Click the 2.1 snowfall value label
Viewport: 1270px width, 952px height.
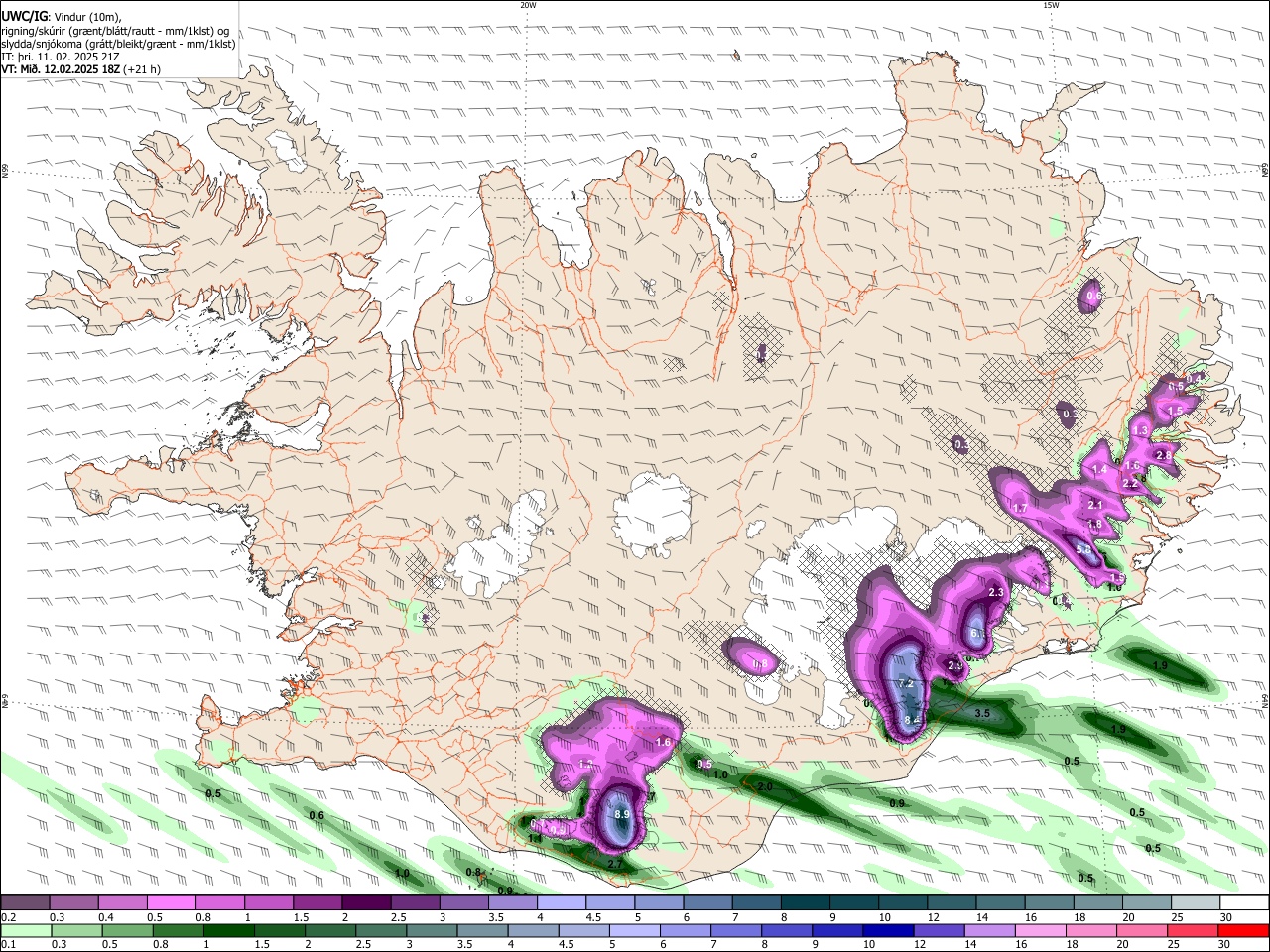(x=1095, y=505)
